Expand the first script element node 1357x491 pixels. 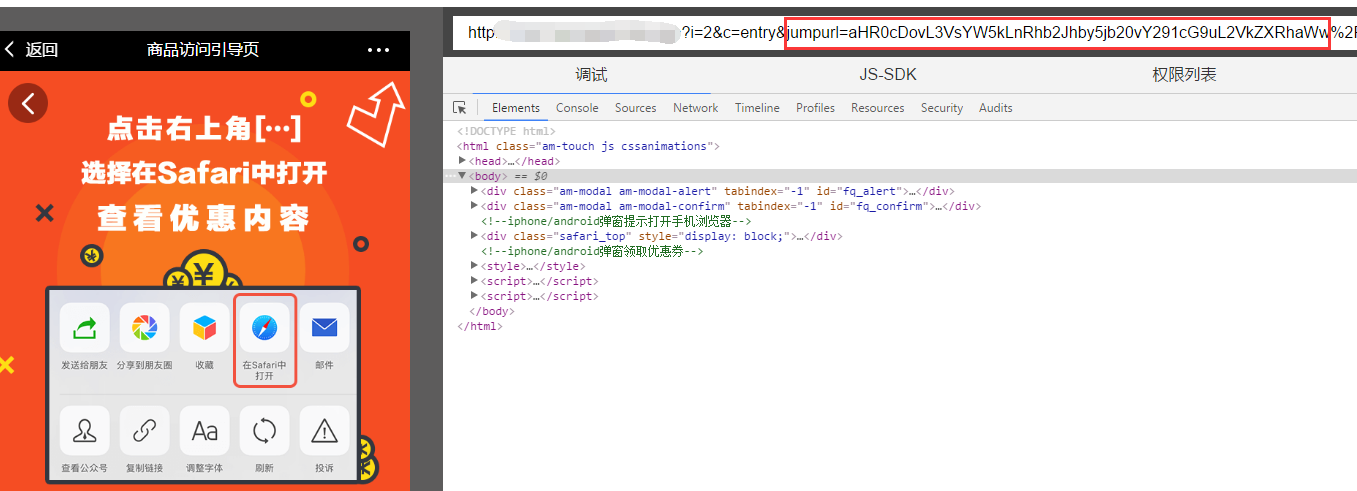(x=474, y=281)
